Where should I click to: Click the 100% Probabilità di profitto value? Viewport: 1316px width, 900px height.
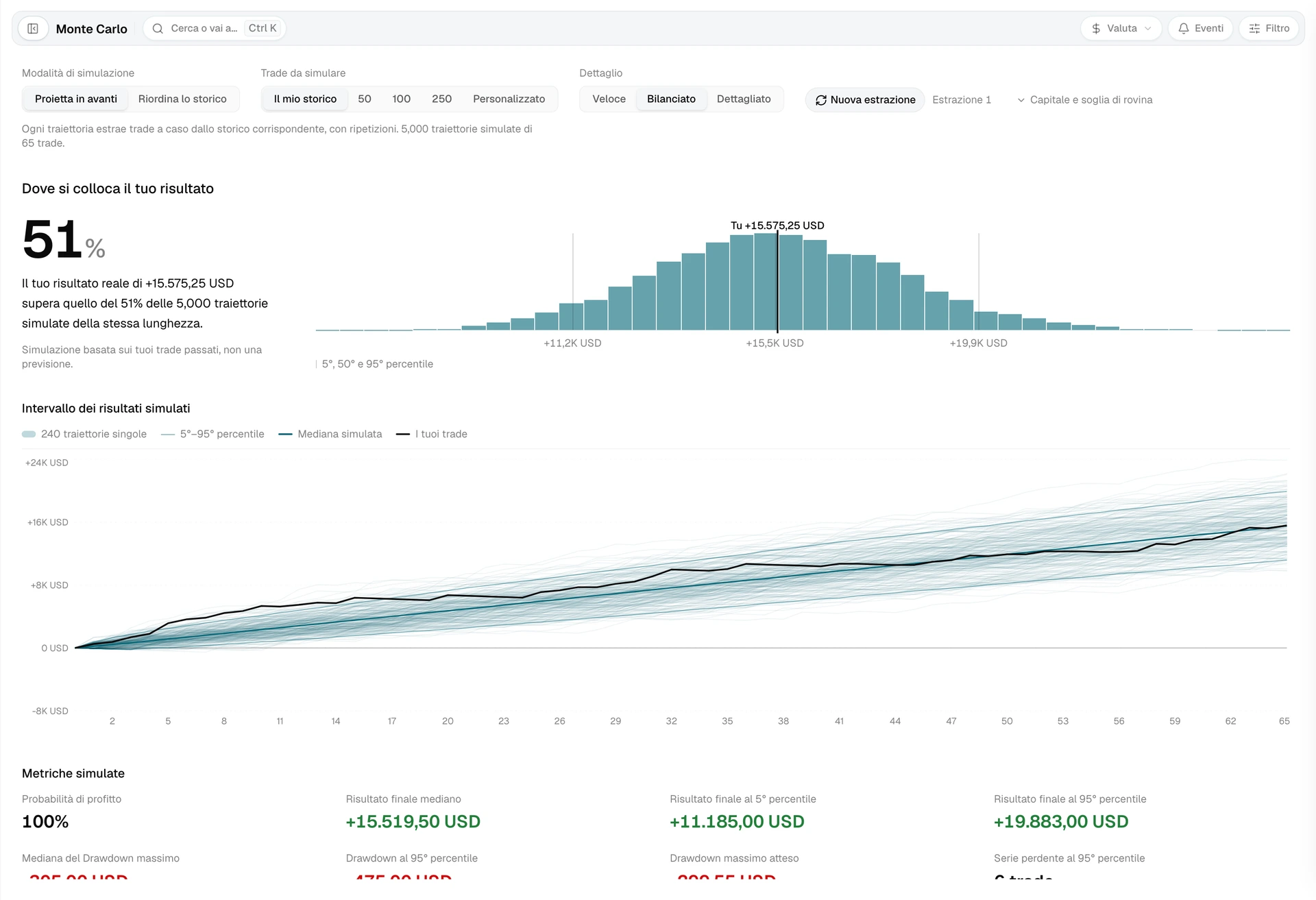[x=45, y=822]
